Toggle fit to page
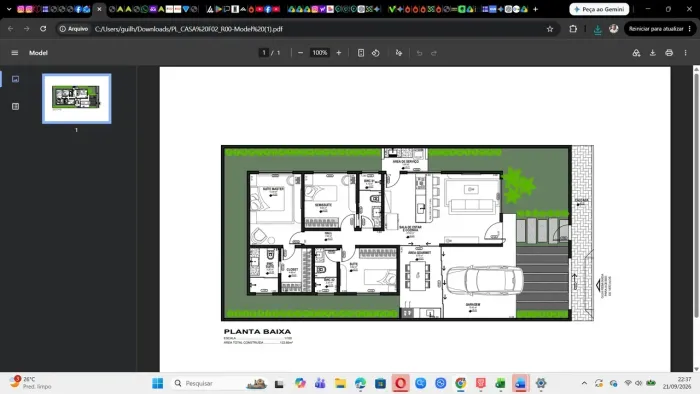The width and height of the screenshot is (700, 394). click(x=361, y=53)
